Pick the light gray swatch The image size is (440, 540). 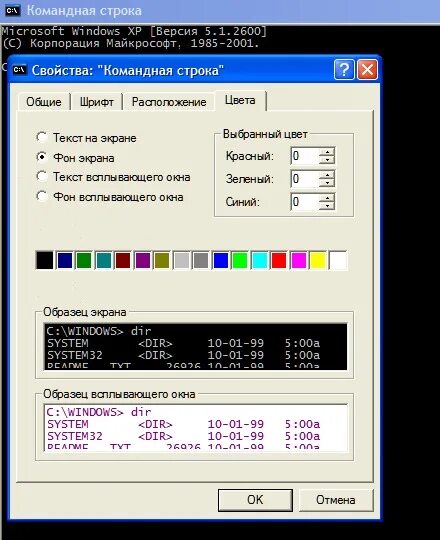[181, 260]
